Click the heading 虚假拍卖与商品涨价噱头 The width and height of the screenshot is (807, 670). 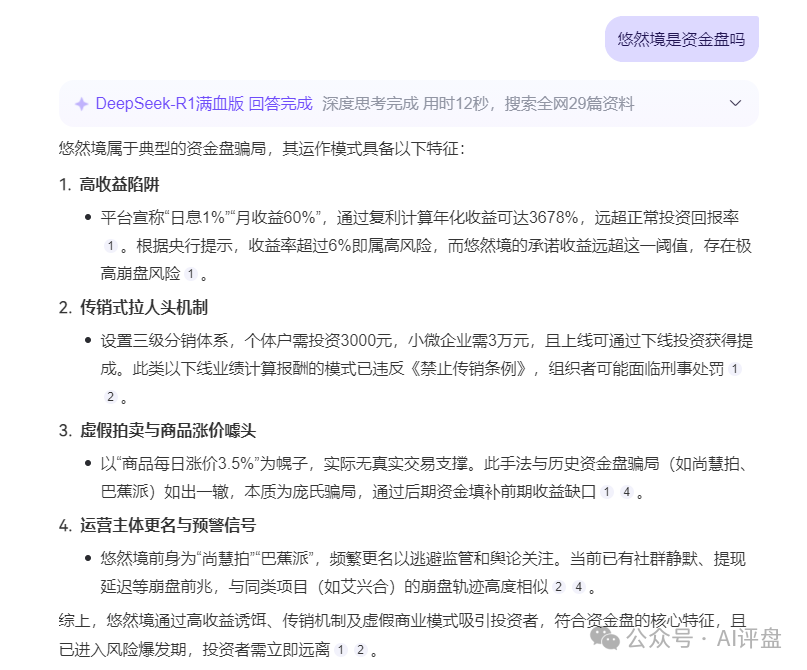coord(168,430)
